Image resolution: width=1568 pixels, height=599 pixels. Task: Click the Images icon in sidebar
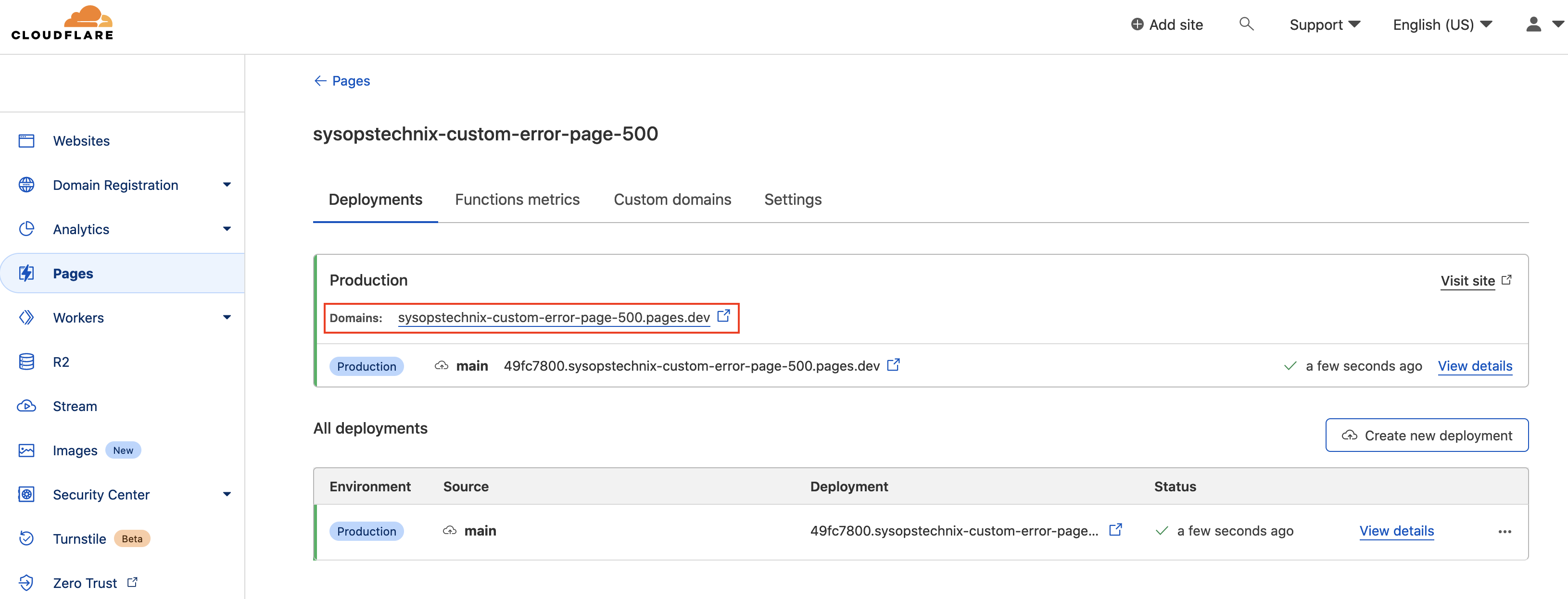[26, 450]
